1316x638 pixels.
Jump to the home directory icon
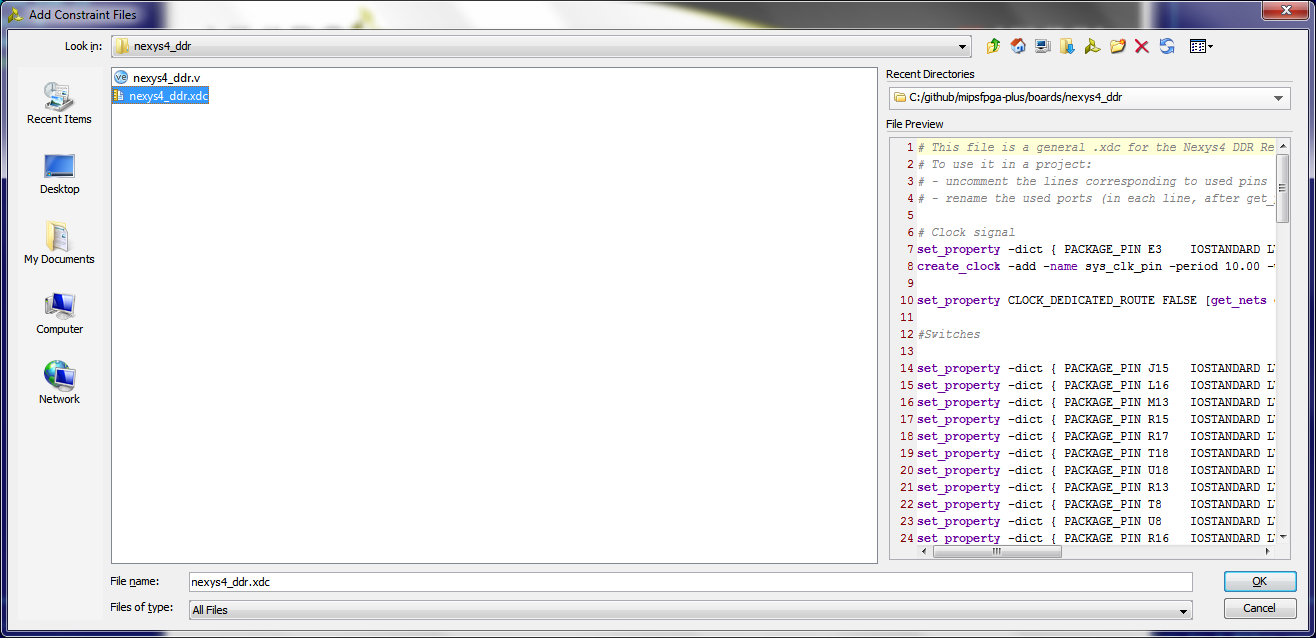(1018, 46)
